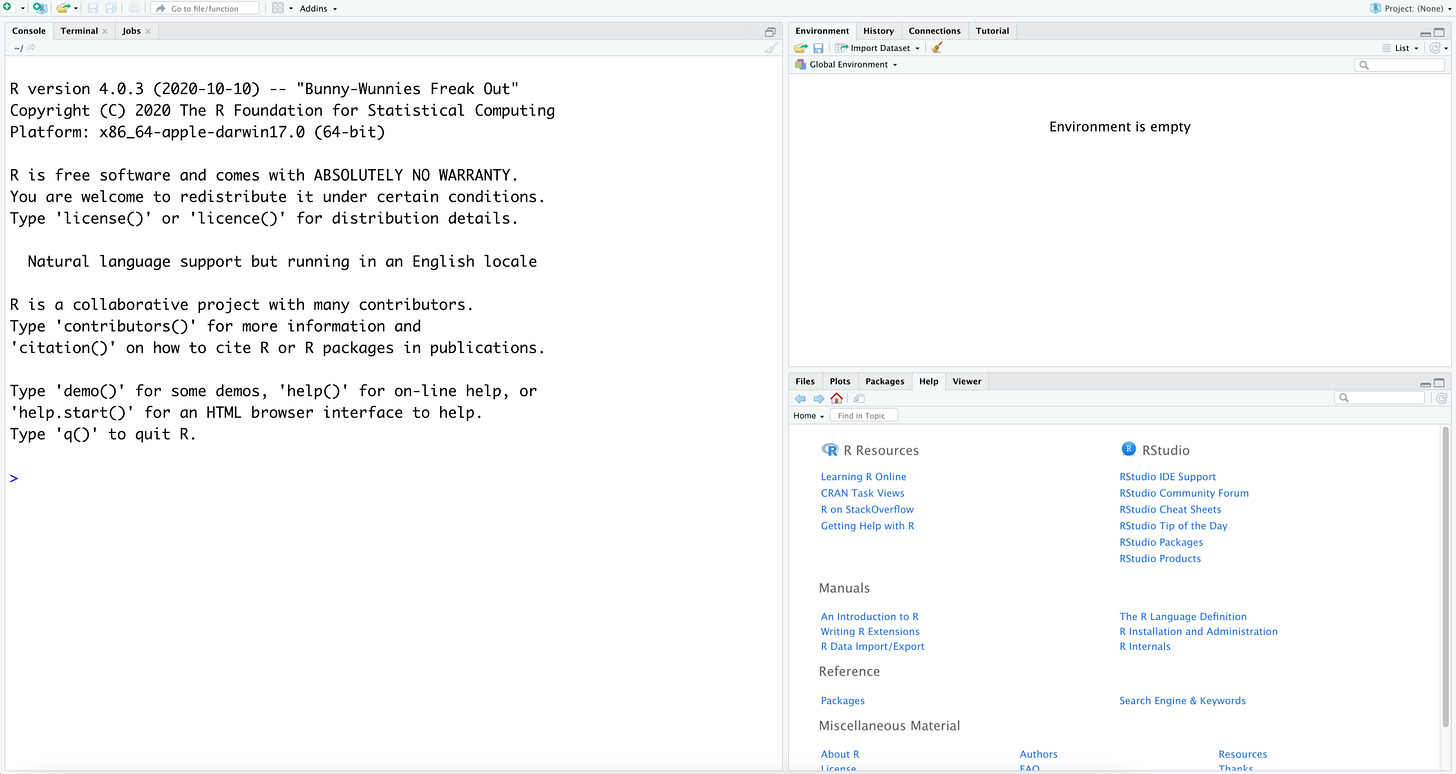Focus the Environment search field
The image size is (1456, 774).
click(x=1399, y=65)
